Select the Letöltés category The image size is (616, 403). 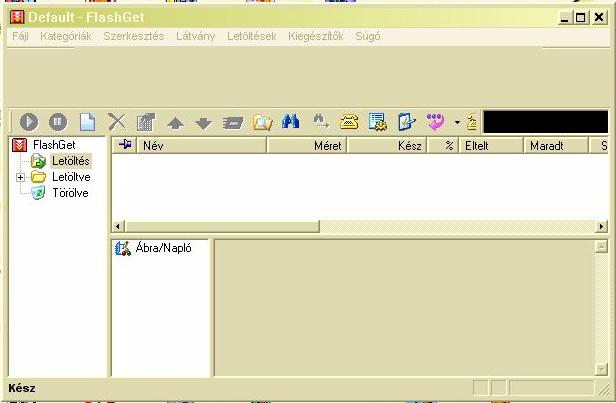(x=71, y=161)
